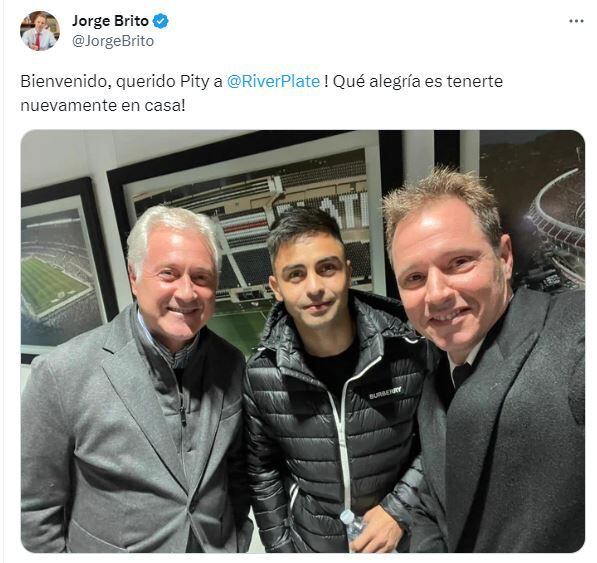Click the text 'nuevamente en casa!'

point(103,105)
